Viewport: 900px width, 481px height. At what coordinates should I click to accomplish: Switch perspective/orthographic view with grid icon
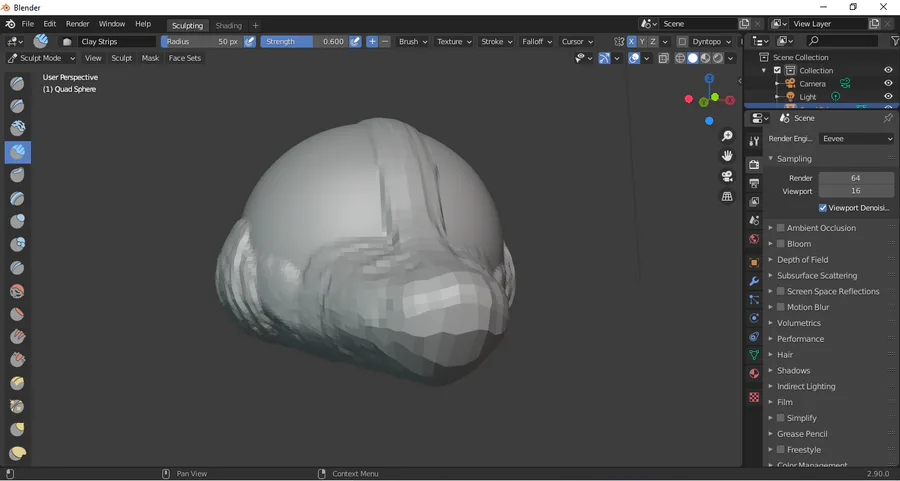(727, 196)
